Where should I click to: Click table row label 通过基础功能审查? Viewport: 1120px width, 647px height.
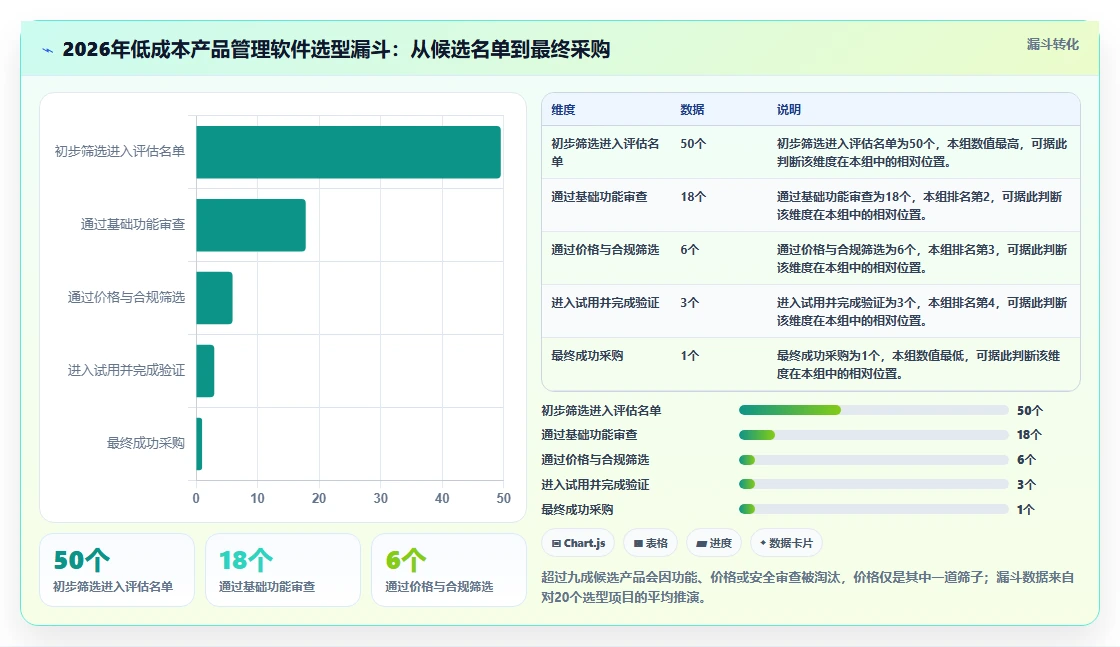pos(599,196)
